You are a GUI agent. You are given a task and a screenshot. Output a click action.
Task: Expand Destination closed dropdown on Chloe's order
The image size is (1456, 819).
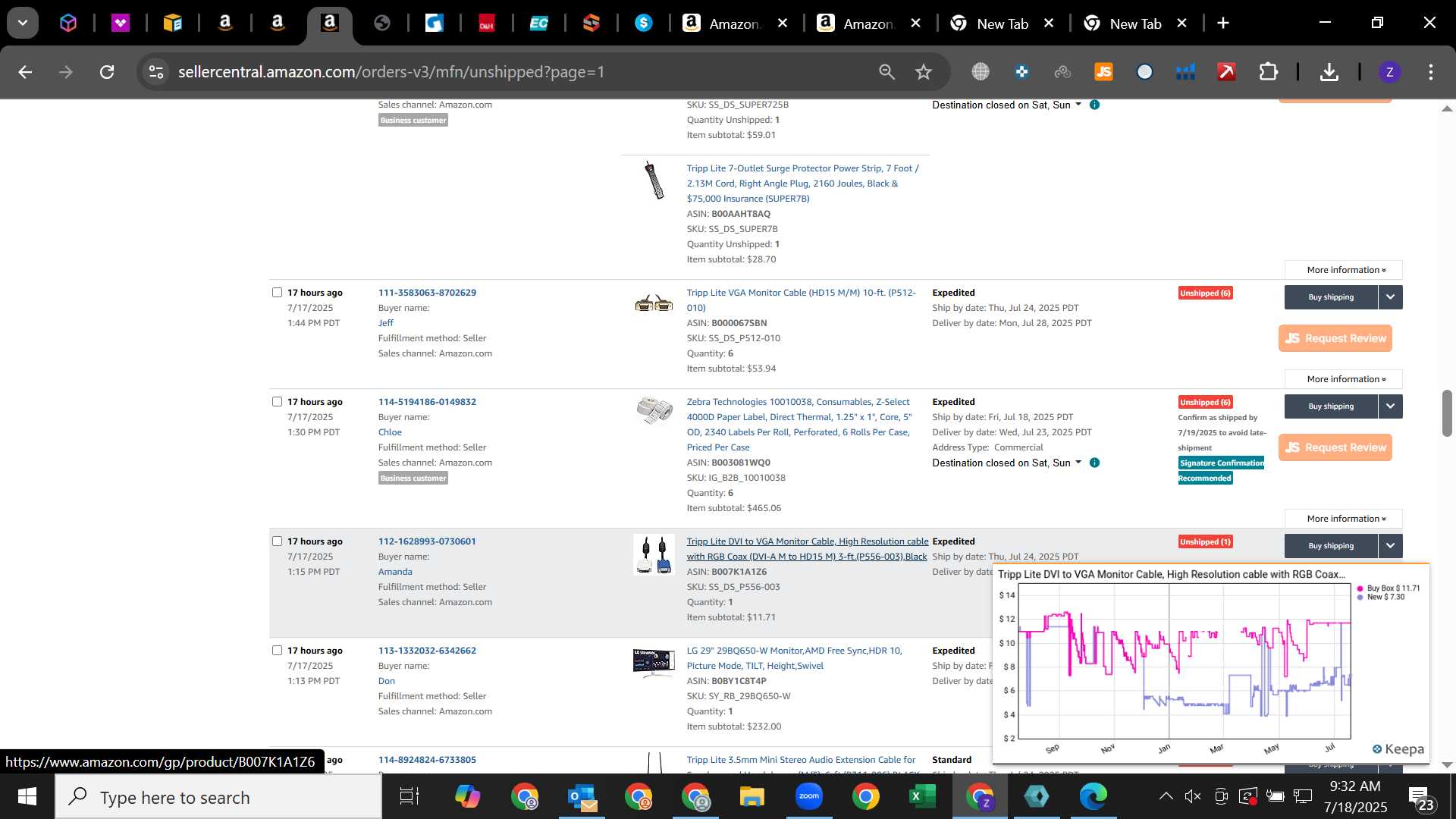[1007, 463]
